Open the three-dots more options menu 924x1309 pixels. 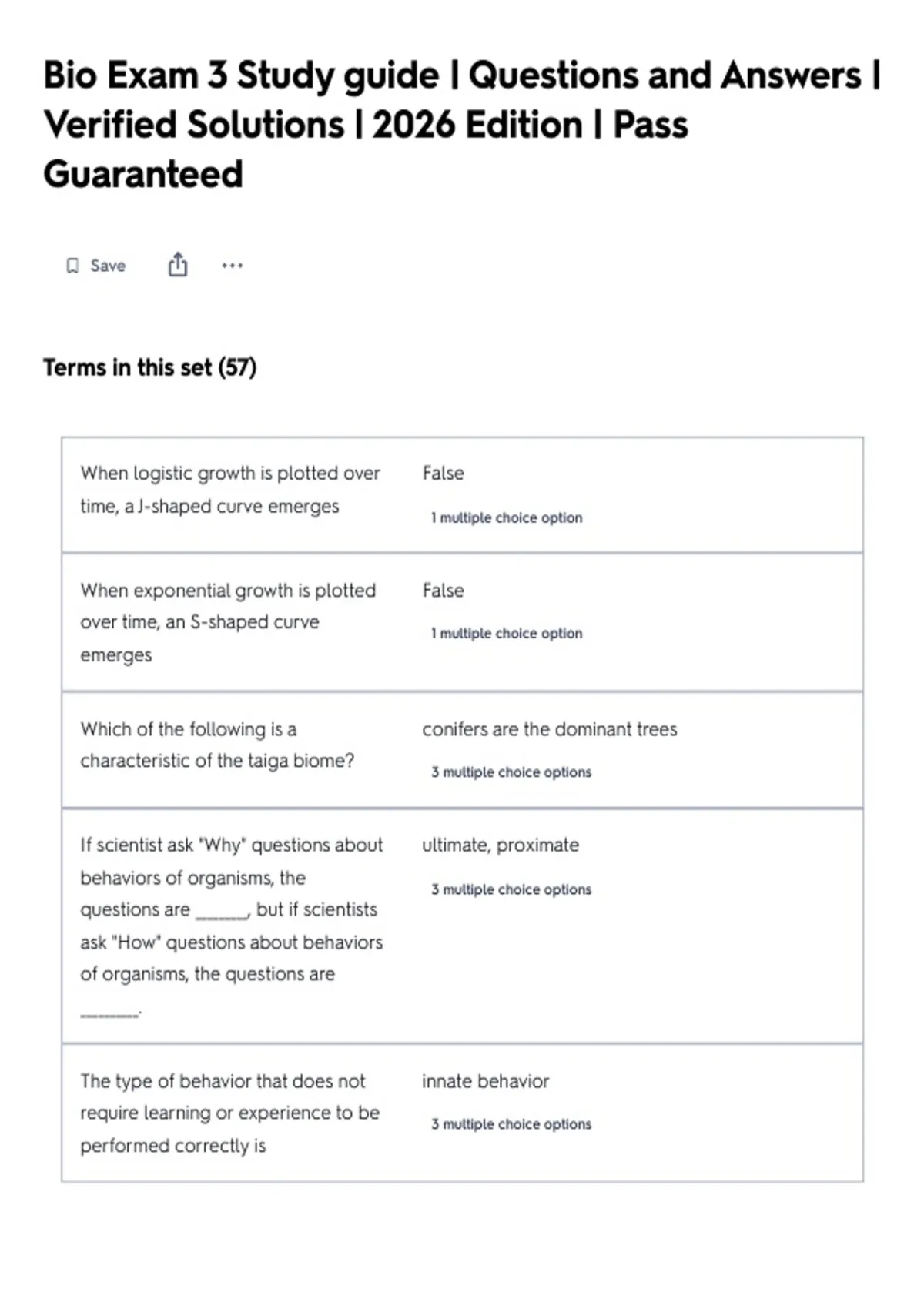click(232, 266)
